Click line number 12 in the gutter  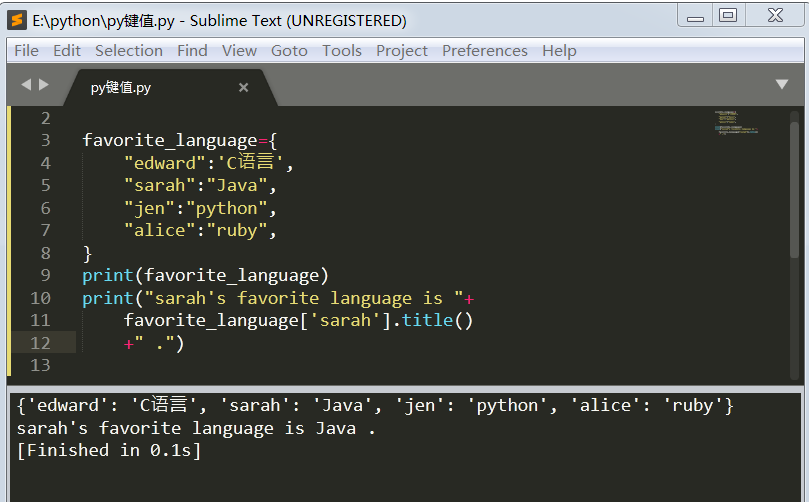click(x=40, y=343)
